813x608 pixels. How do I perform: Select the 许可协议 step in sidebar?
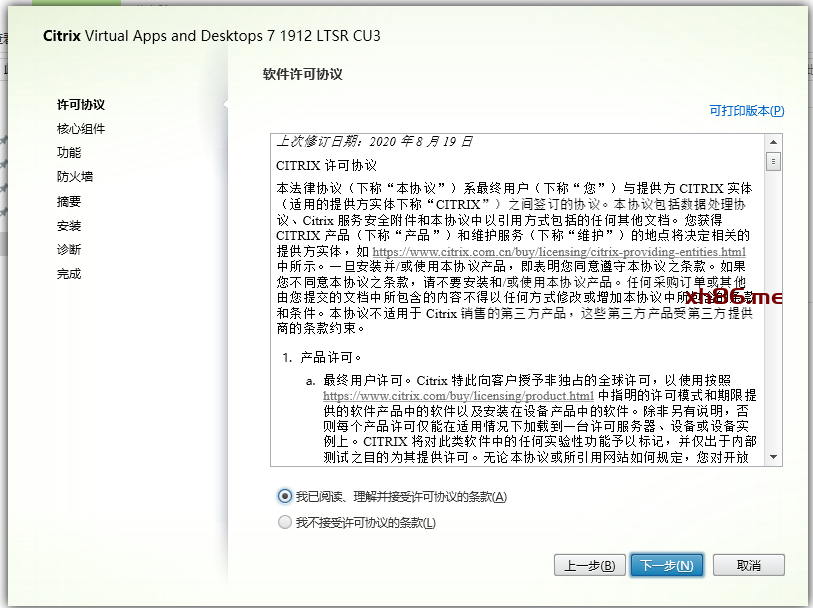pos(81,105)
